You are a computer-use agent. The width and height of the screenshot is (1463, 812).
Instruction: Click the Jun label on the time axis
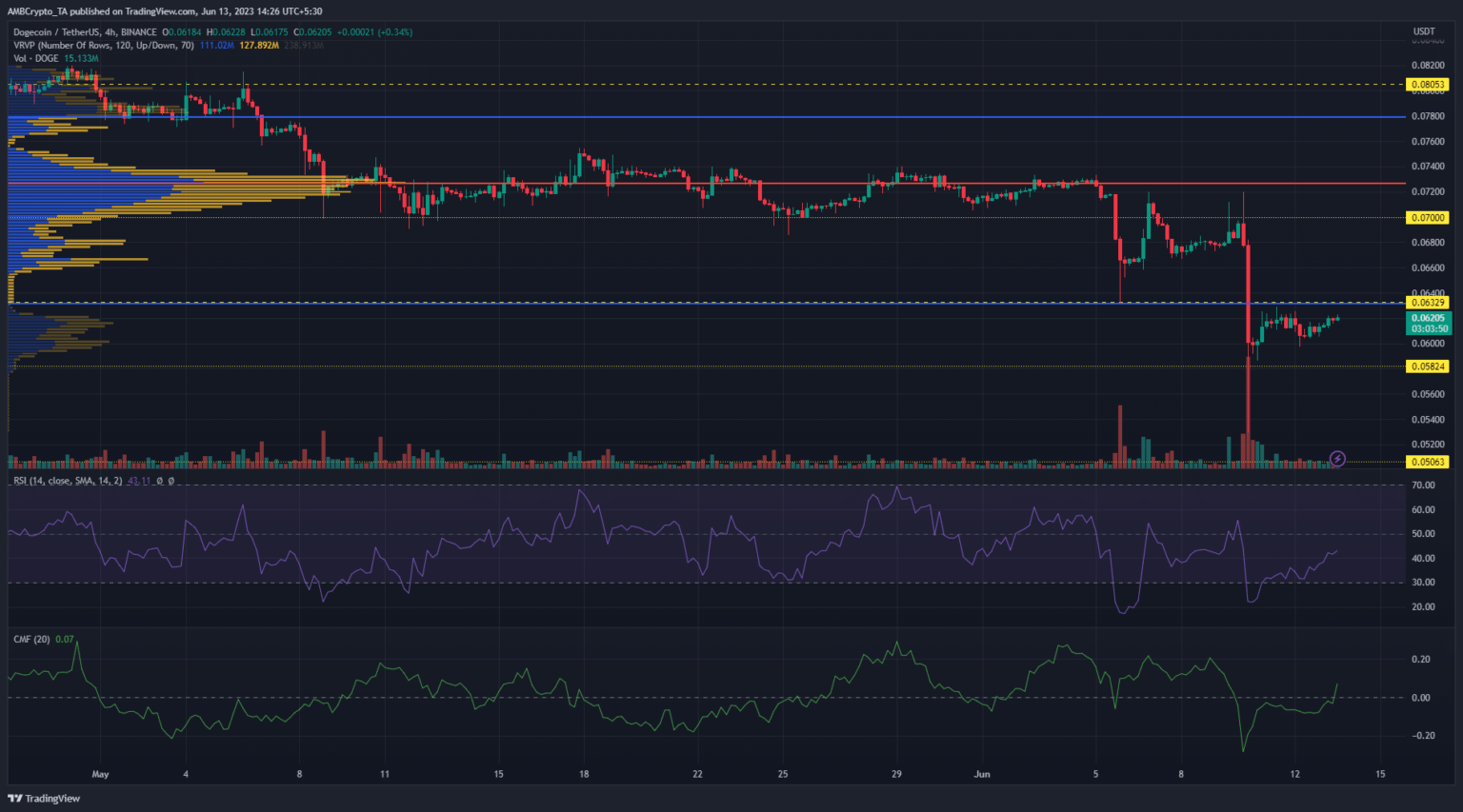pyautogui.click(x=982, y=774)
